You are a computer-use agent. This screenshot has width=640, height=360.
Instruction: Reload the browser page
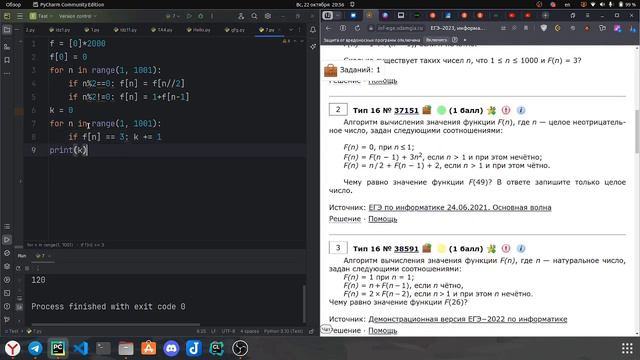click(357, 28)
